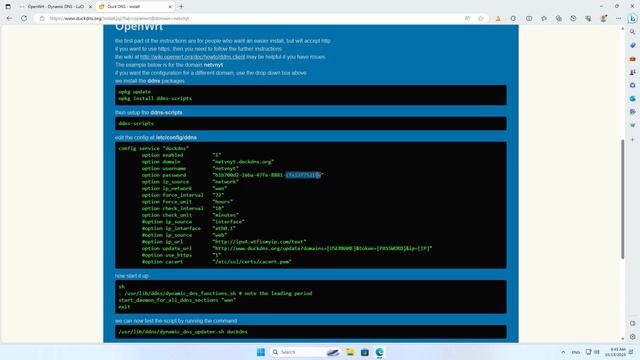Click the "option check_unit" minutes line
640x360 pixels.
pos(190,215)
